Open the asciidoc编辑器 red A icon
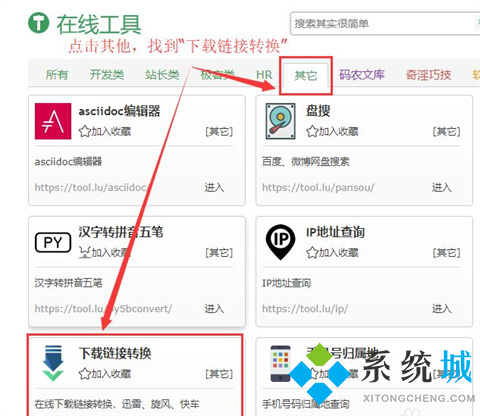The width and height of the screenshot is (480, 416). [53, 121]
